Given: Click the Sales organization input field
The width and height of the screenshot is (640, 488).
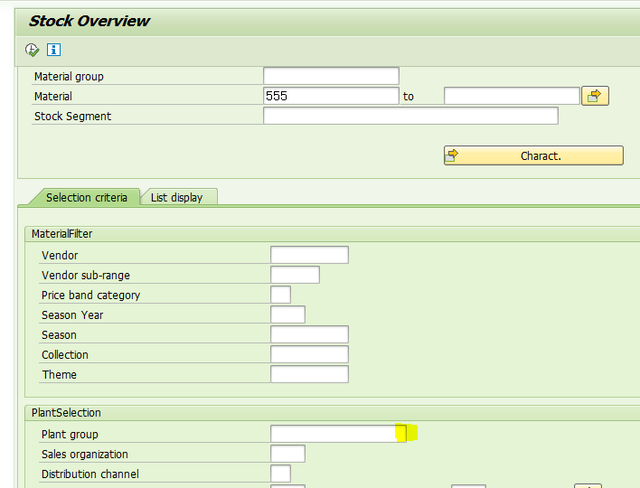Looking at the screenshot, I should click(x=288, y=454).
